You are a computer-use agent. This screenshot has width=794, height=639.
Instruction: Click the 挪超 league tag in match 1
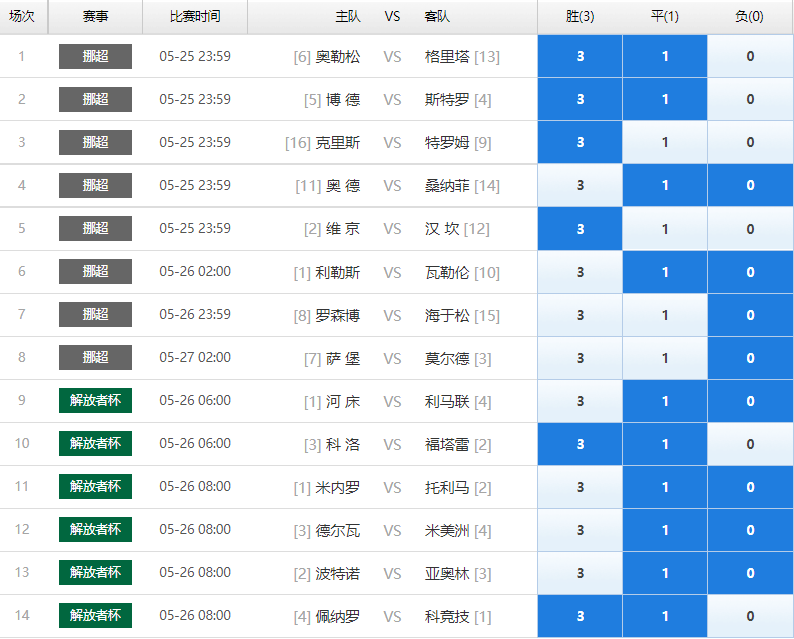pos(95,56)
